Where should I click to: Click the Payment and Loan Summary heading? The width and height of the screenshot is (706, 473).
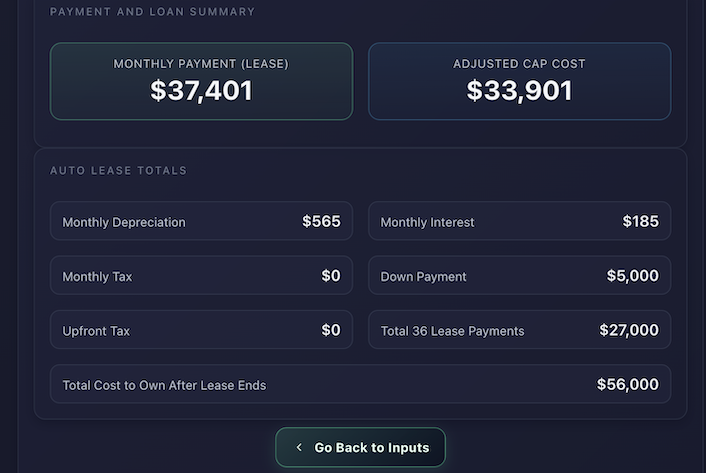pos(152,12)
